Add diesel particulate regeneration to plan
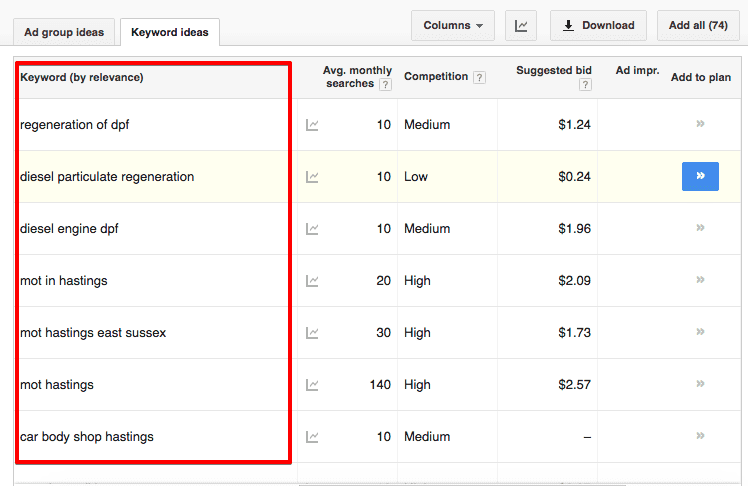The width and height of the screenshot is (748, 486). coord(700,176)
